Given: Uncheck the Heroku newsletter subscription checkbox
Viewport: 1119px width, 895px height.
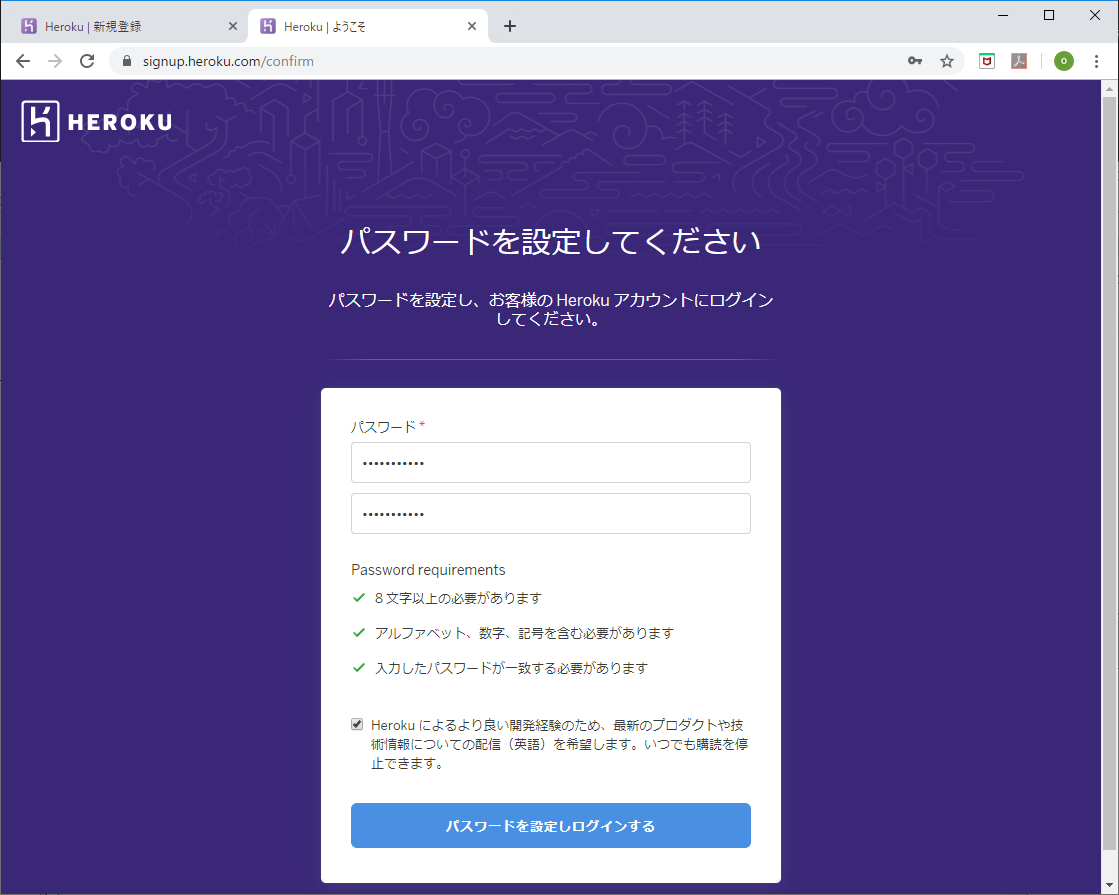Looking at the screenshot, I should pos(357,724).
